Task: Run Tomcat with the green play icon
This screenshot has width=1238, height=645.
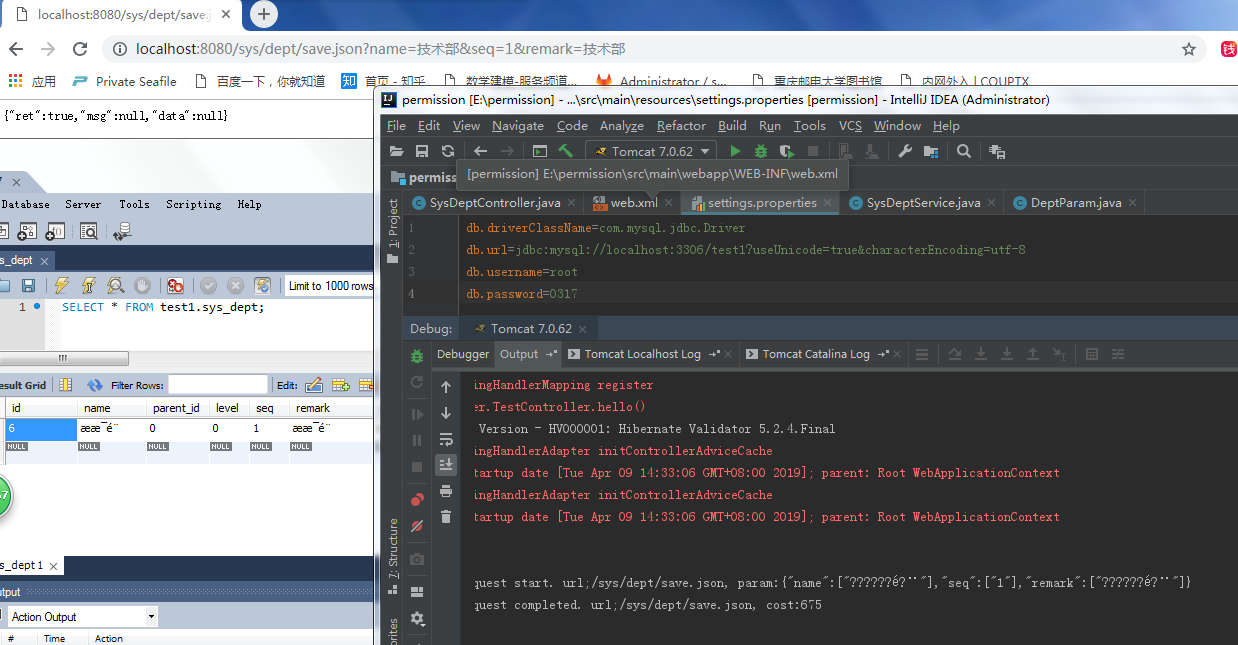Action: 735,151
